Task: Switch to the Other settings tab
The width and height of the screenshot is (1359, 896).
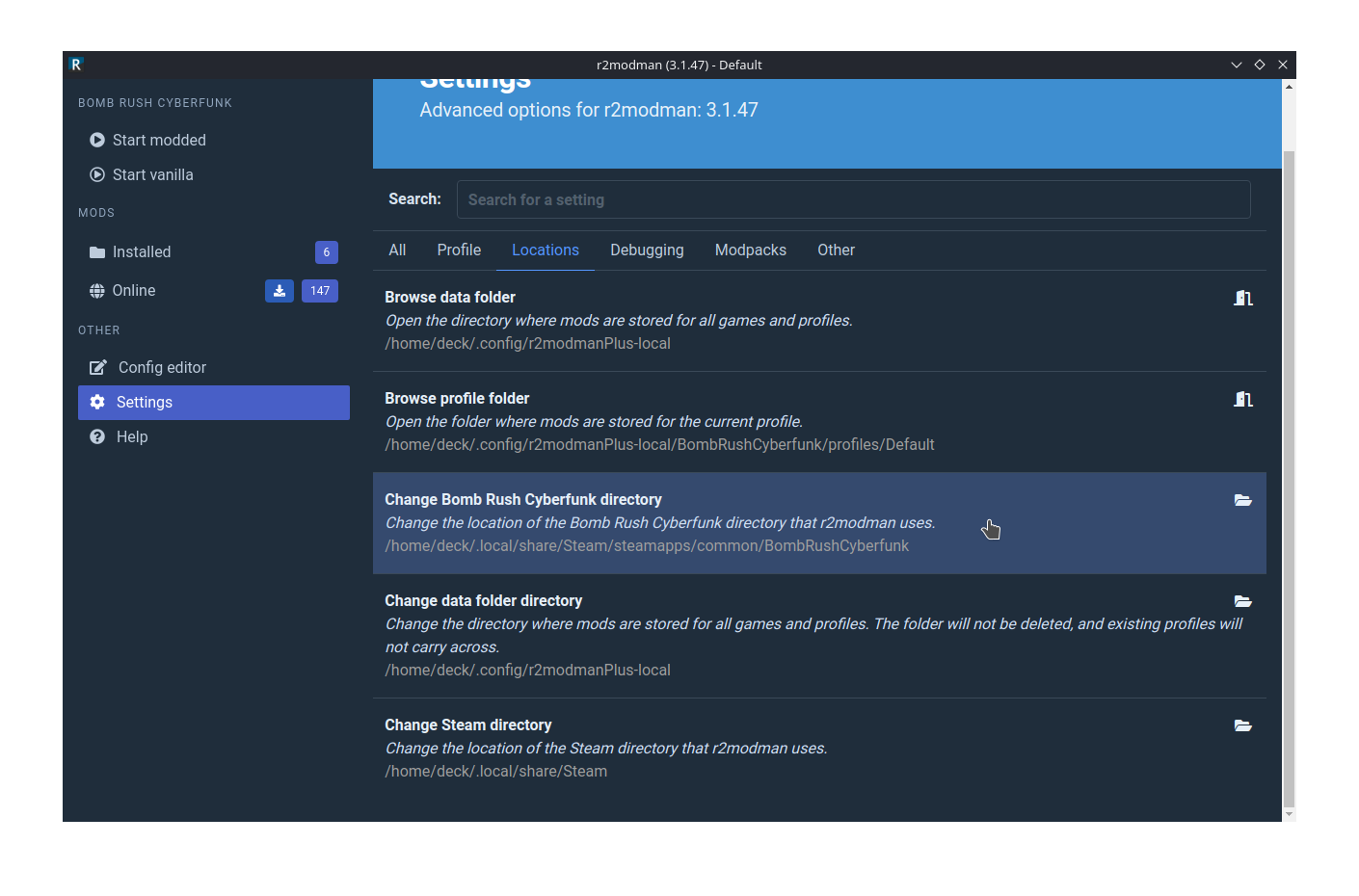Action: point(836,250)
